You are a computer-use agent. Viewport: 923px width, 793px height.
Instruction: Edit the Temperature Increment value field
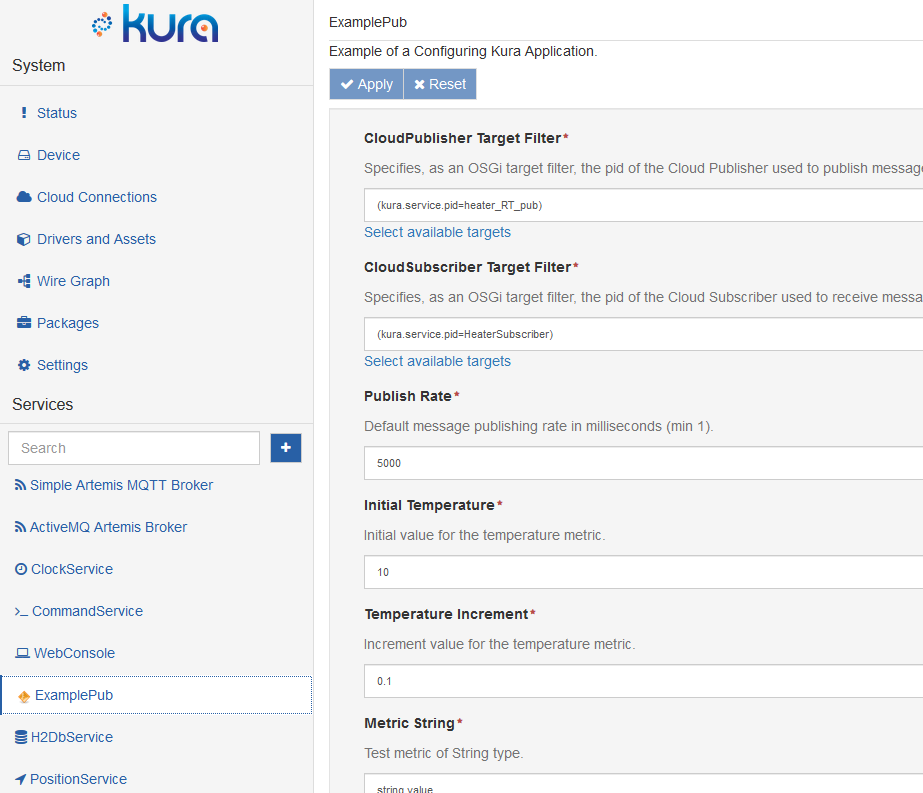click(643, 681)
